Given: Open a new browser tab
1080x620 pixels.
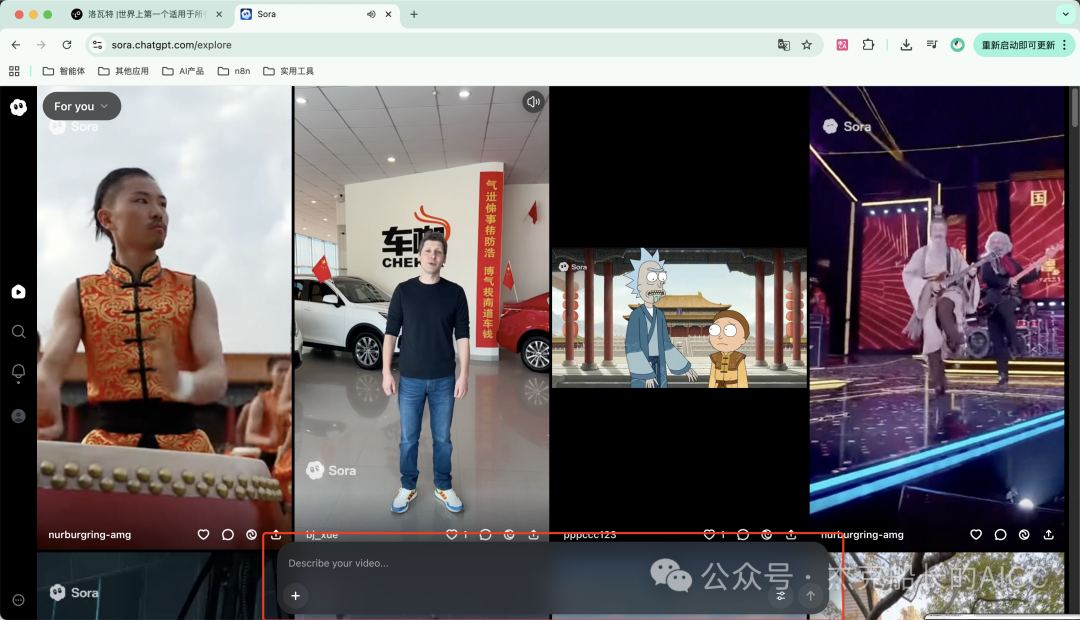Looking at the screenshot, I should (414, 14).
